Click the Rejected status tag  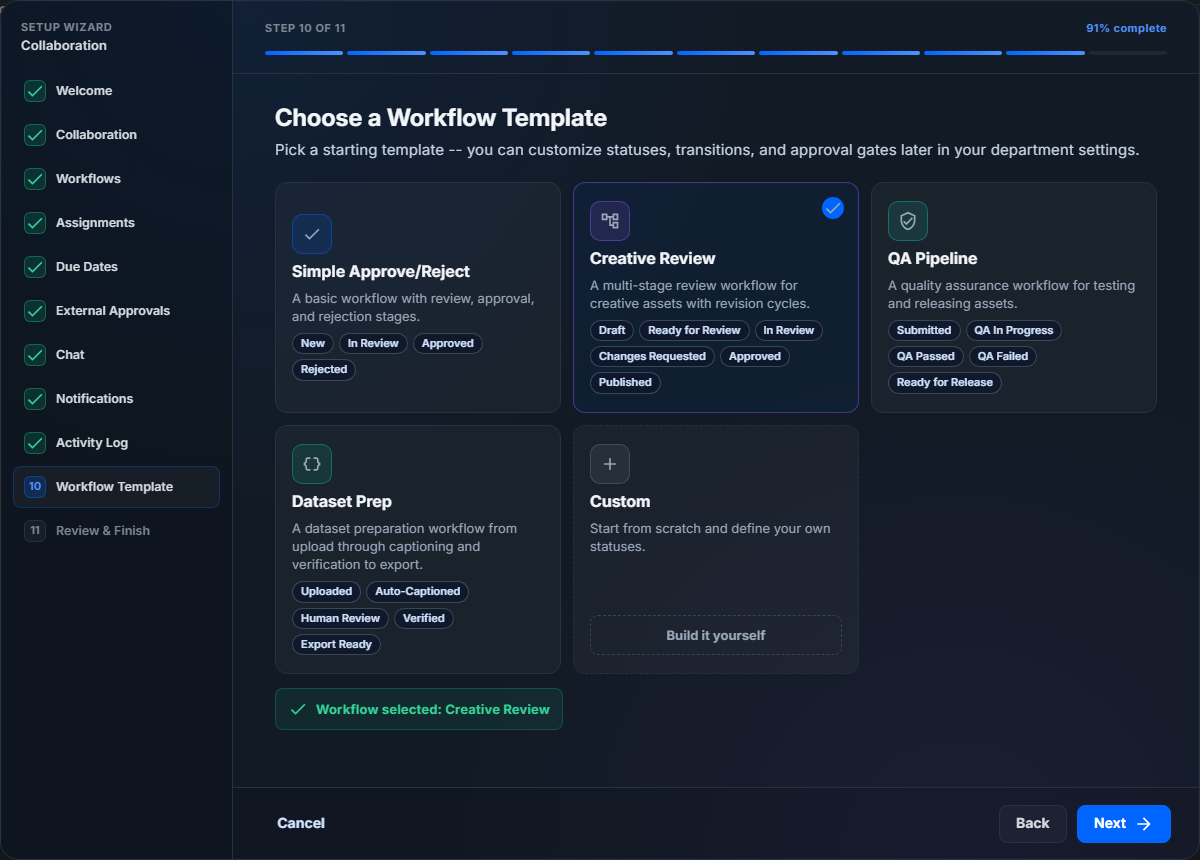[x=324, y=369]
